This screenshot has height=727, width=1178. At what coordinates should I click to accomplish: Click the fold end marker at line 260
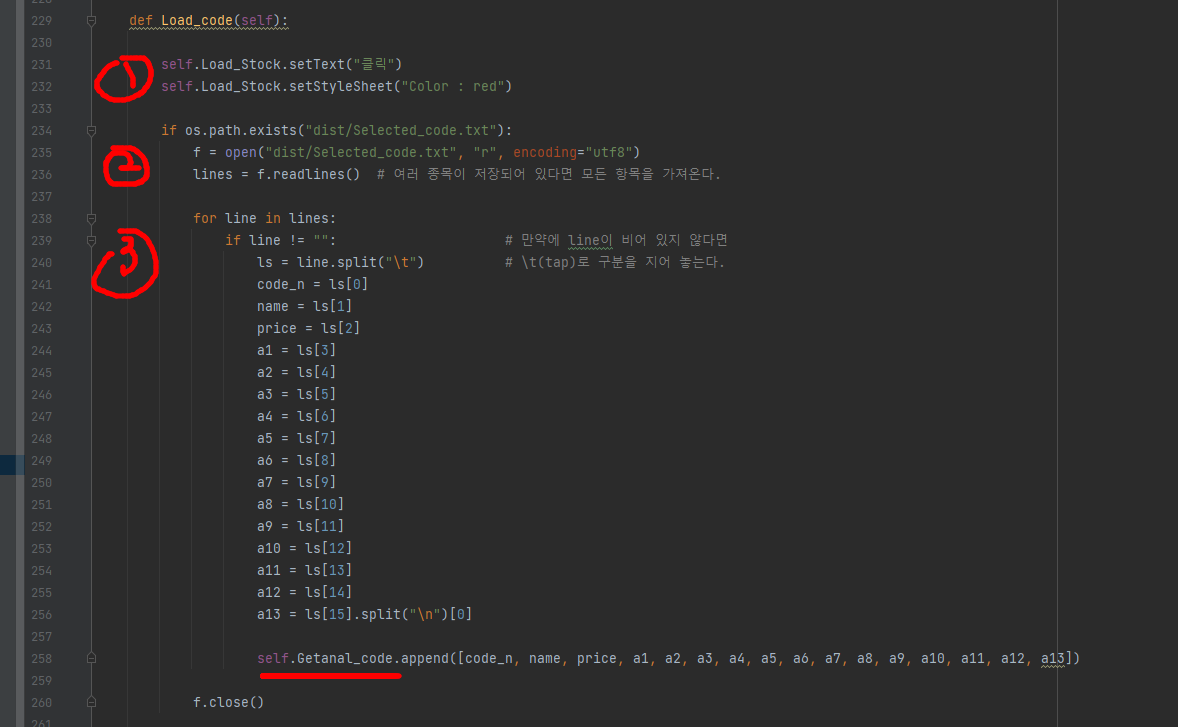pos(91,702)
